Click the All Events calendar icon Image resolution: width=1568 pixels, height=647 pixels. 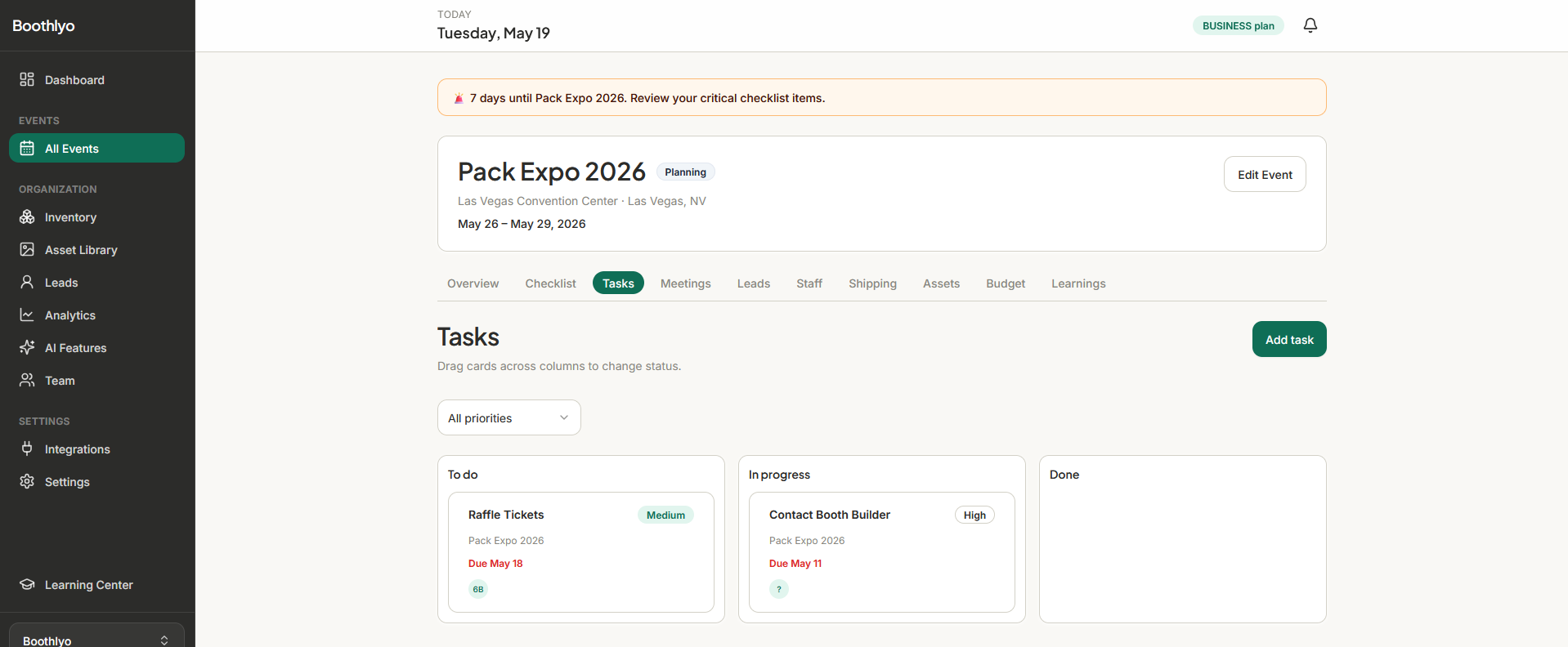(x=27, y=148)
